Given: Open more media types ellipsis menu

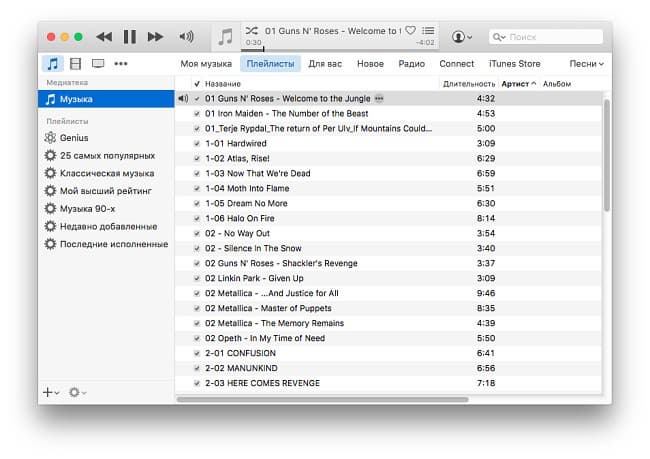Looking at the screenshot, I should 121,64.
